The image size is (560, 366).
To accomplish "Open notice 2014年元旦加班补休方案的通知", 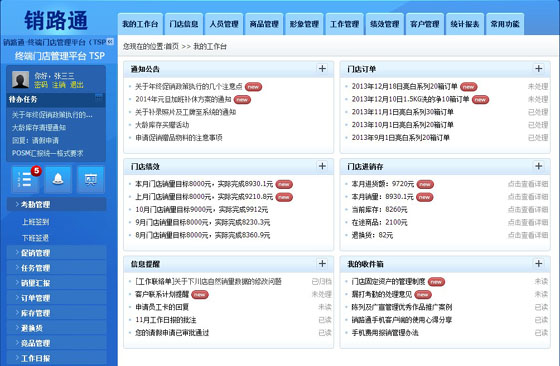I will click(x=183, y=99).
